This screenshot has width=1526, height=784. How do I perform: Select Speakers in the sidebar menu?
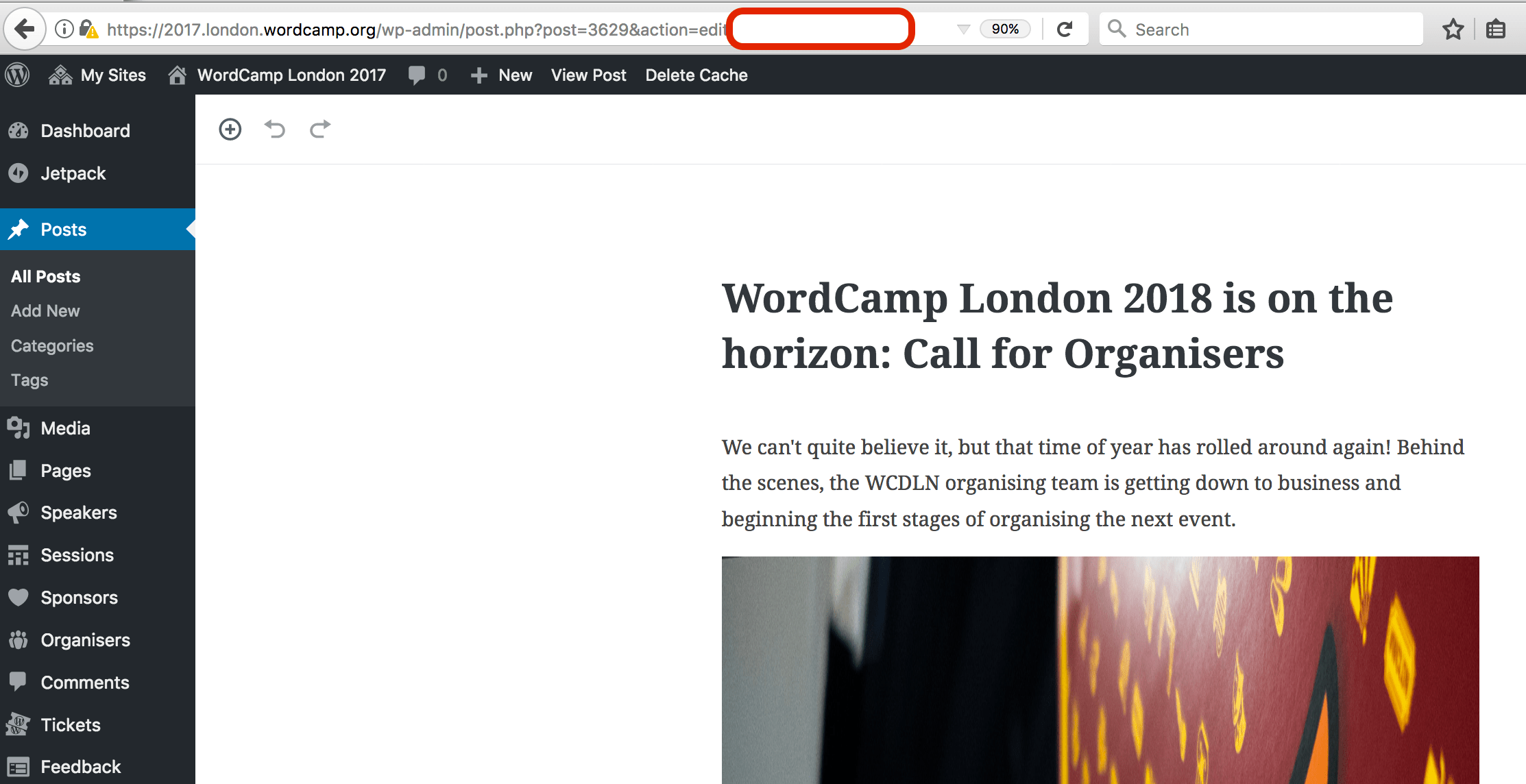tap(78, 513)
